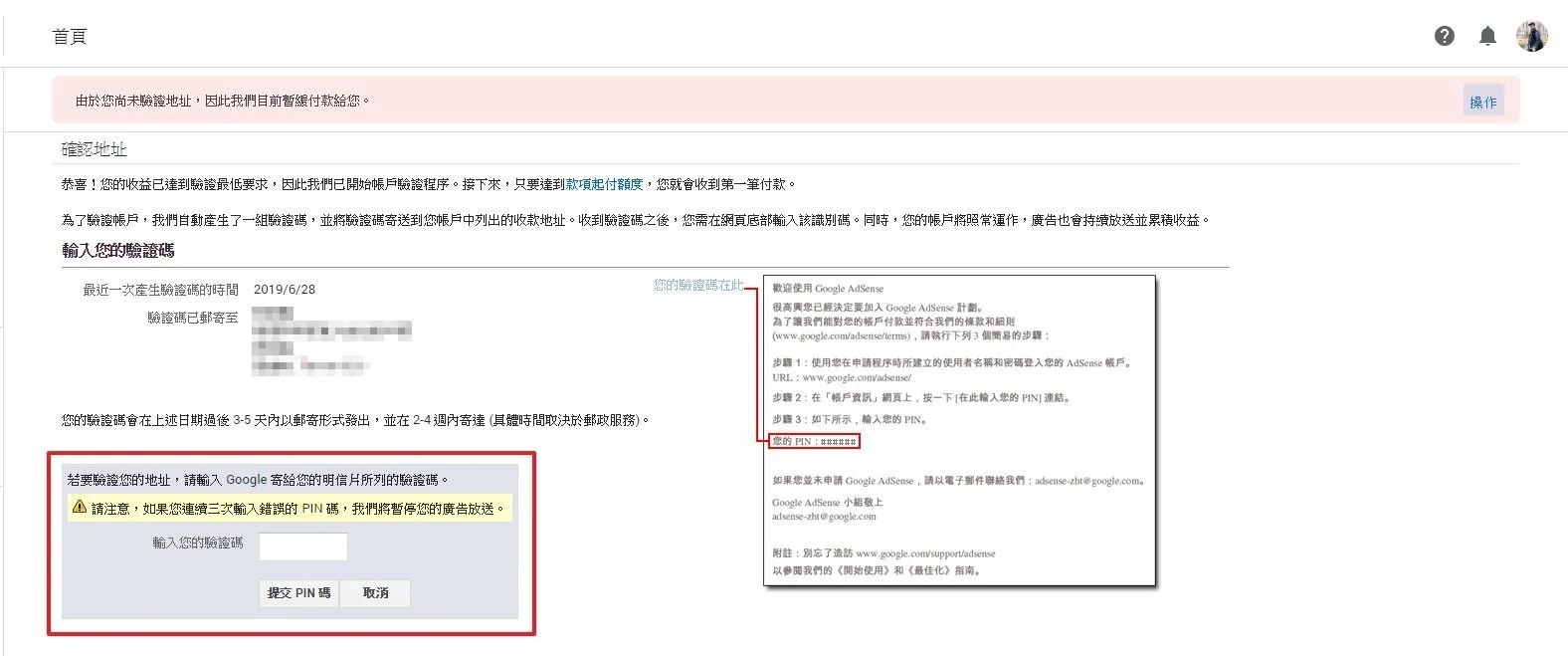This screenshot has width=1568, height=656.
Task: Click the sample PIN letter image
Action: [959, 431]
